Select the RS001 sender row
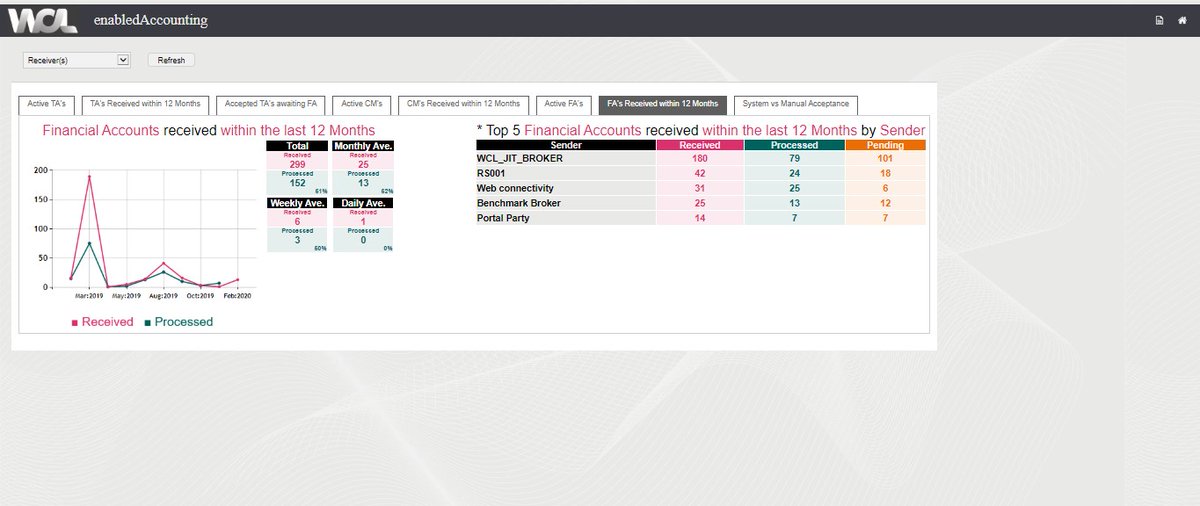 click(700, 173)
